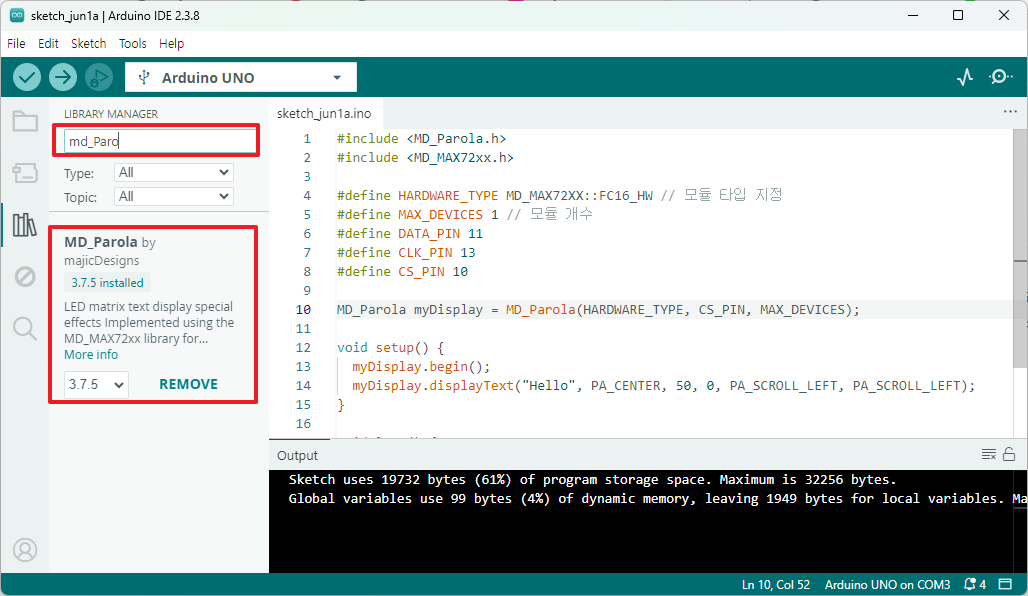Click the #define CS_PIN 10 line
The height and width of the screenshot is (596, 1028).
click(x=403, y=271)
